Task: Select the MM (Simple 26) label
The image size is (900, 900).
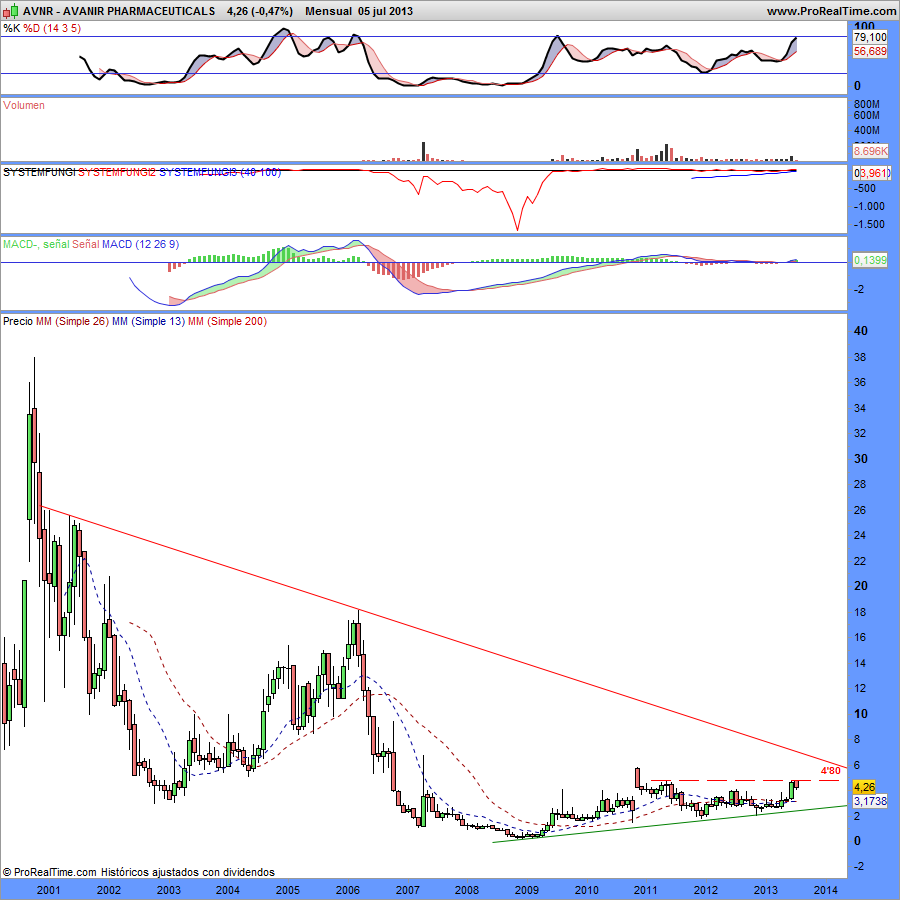Action: point(72,321)
